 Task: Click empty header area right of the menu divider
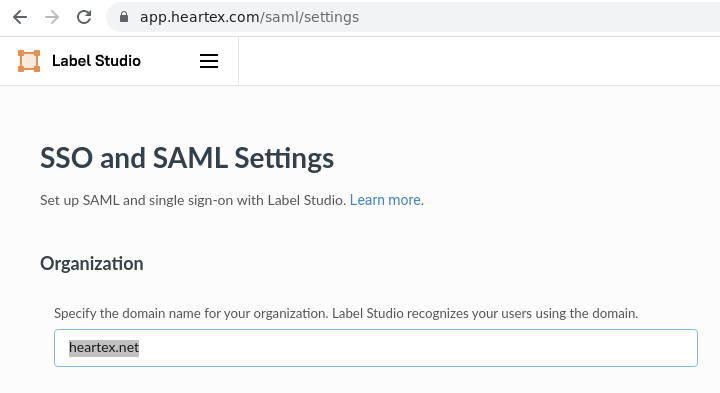point(478,61)
